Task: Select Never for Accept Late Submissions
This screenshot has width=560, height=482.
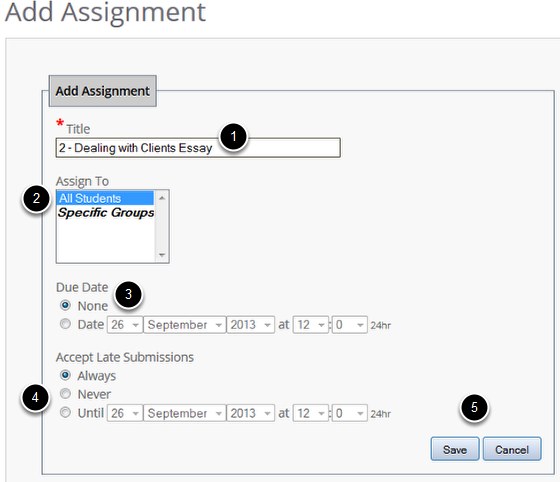Action: pos(65,394)
